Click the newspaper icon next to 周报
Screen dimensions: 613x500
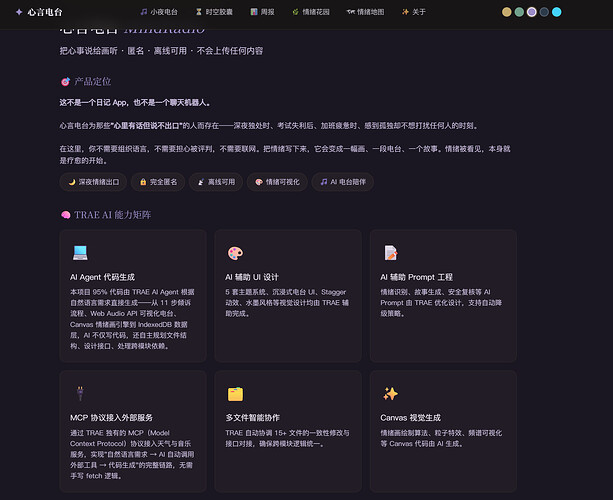254,12
